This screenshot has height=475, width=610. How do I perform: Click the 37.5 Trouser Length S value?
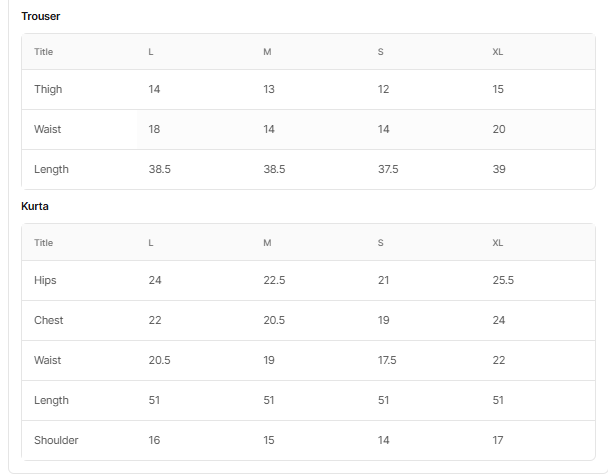coord(388,169)
